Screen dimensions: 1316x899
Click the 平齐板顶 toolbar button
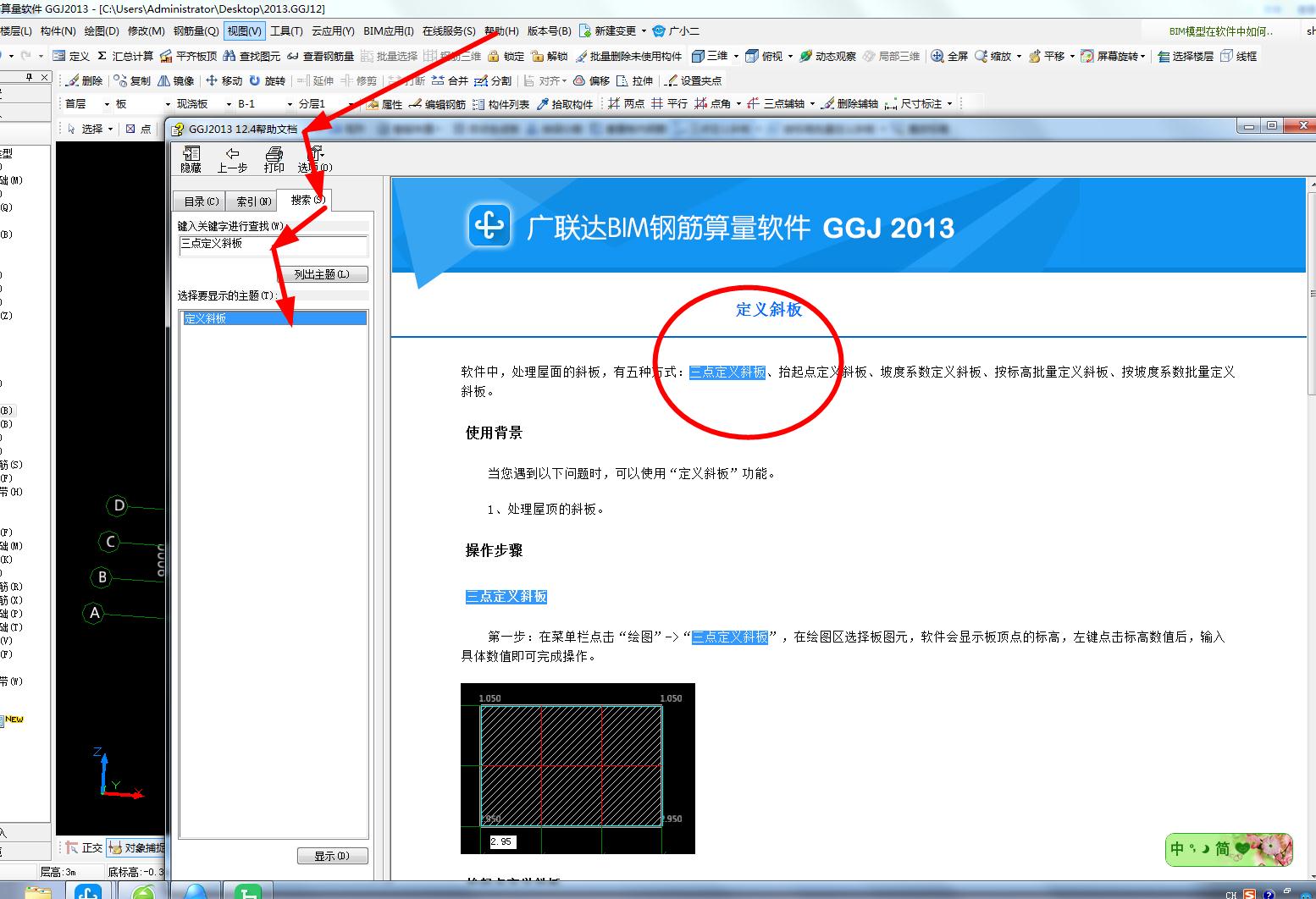(188, 56)
